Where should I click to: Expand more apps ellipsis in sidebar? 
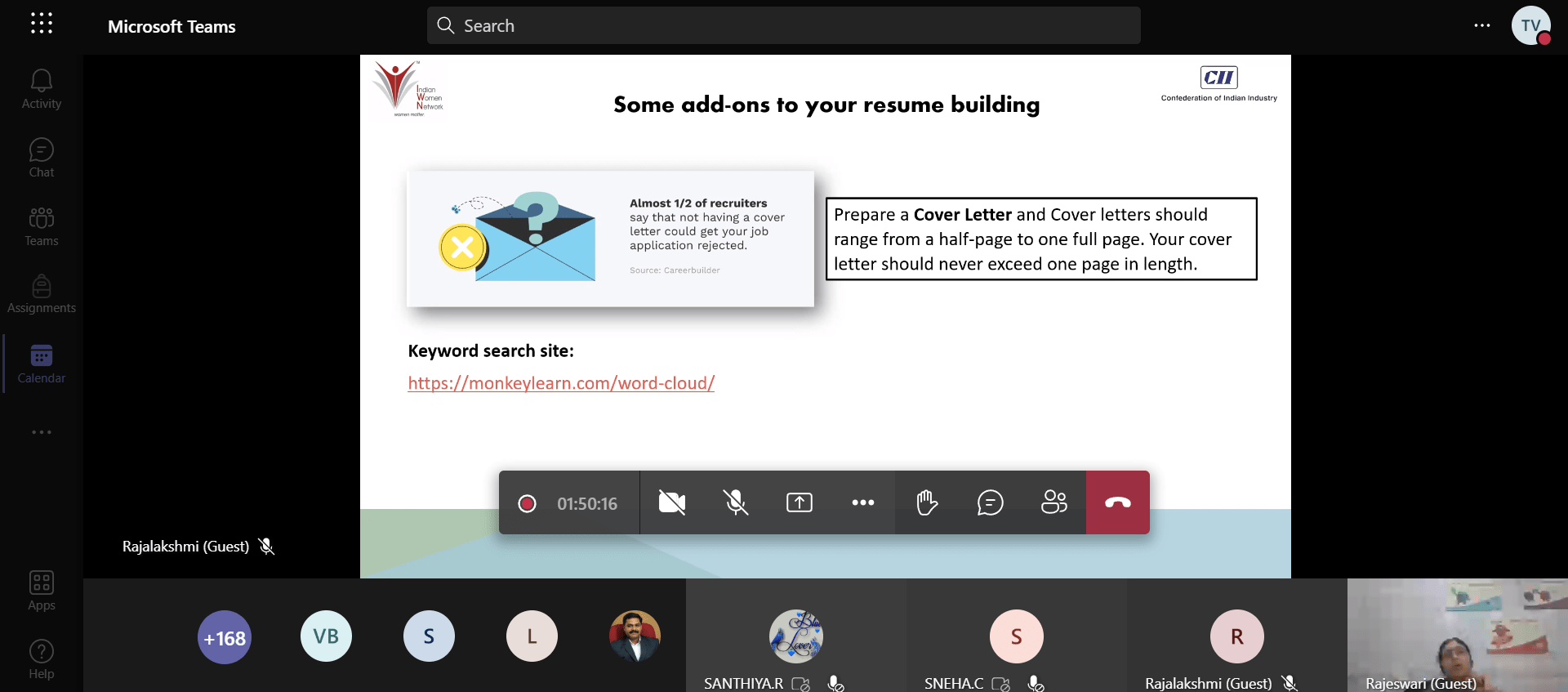pos(42,432)
